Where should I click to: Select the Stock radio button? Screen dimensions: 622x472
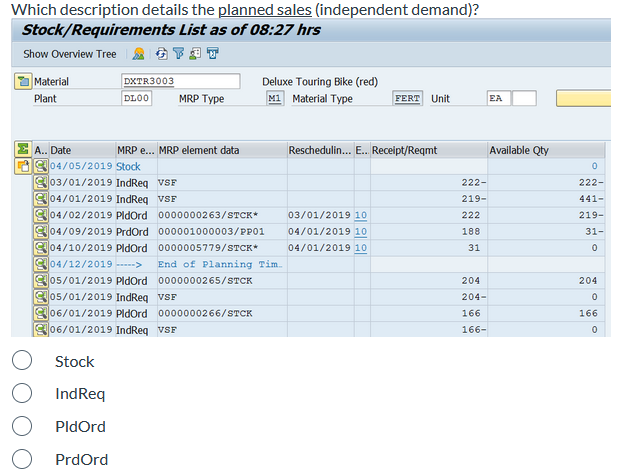(x=22, y=360)
